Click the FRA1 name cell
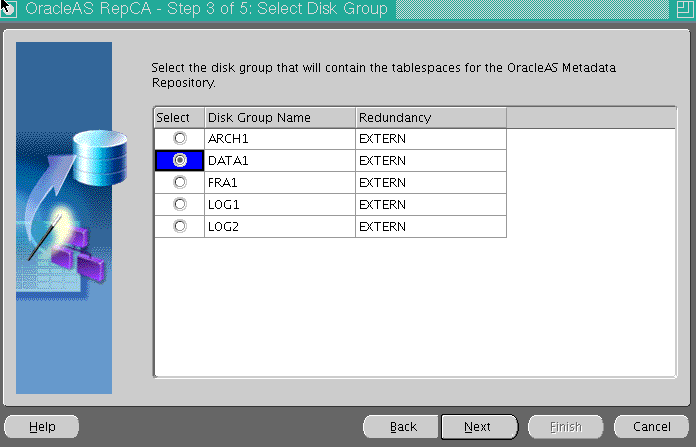696x447 pixels. click(x=280, y=182)
